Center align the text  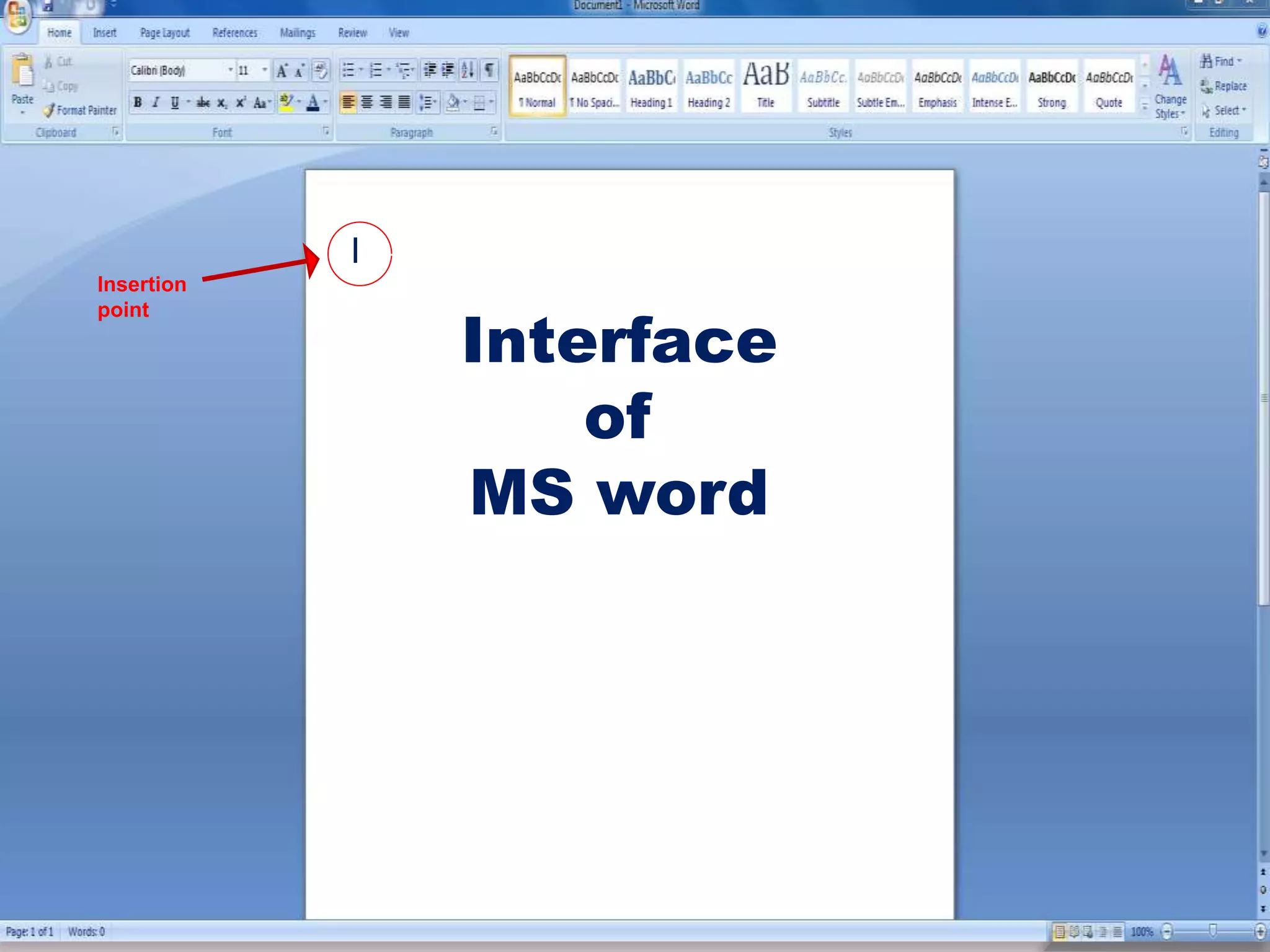click(367, 102)
